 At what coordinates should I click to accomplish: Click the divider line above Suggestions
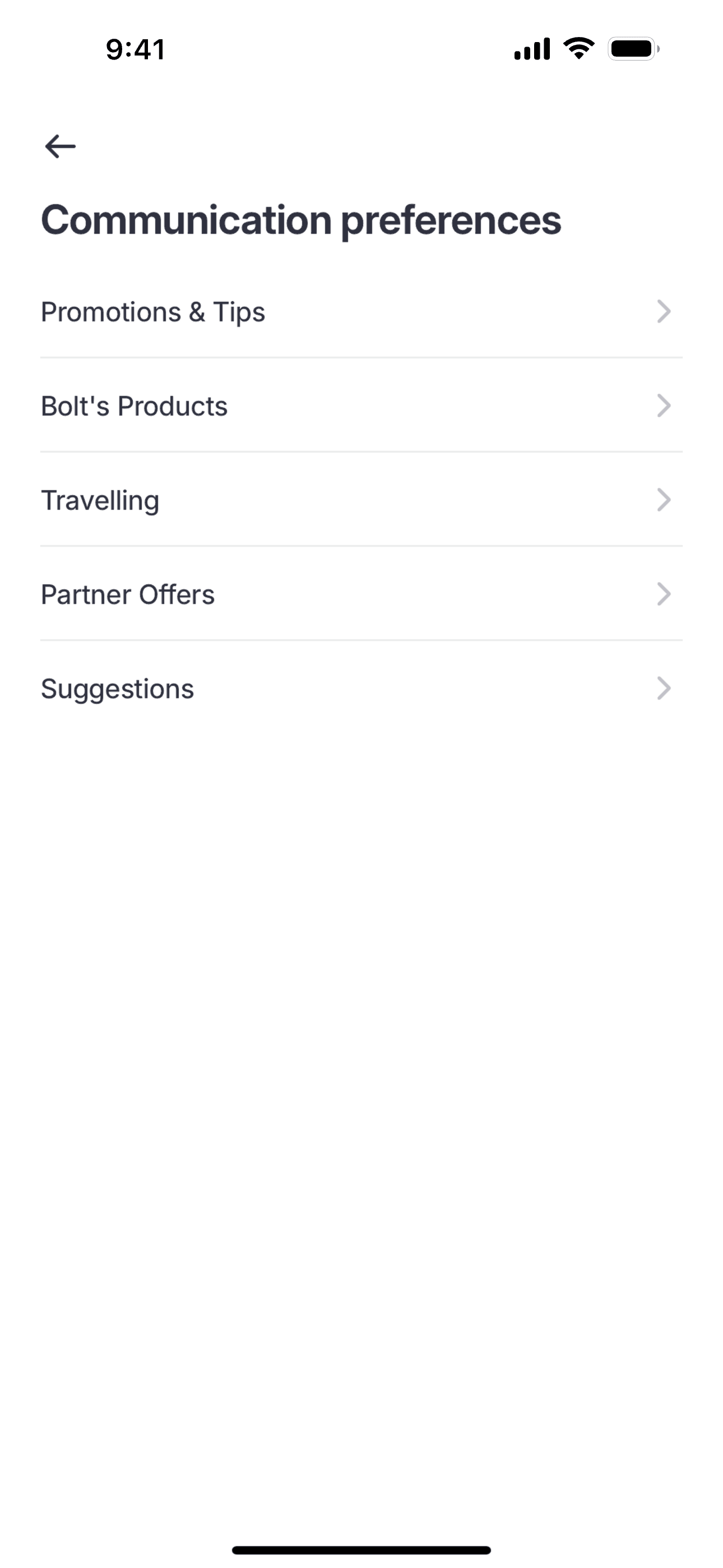[361, 640]
